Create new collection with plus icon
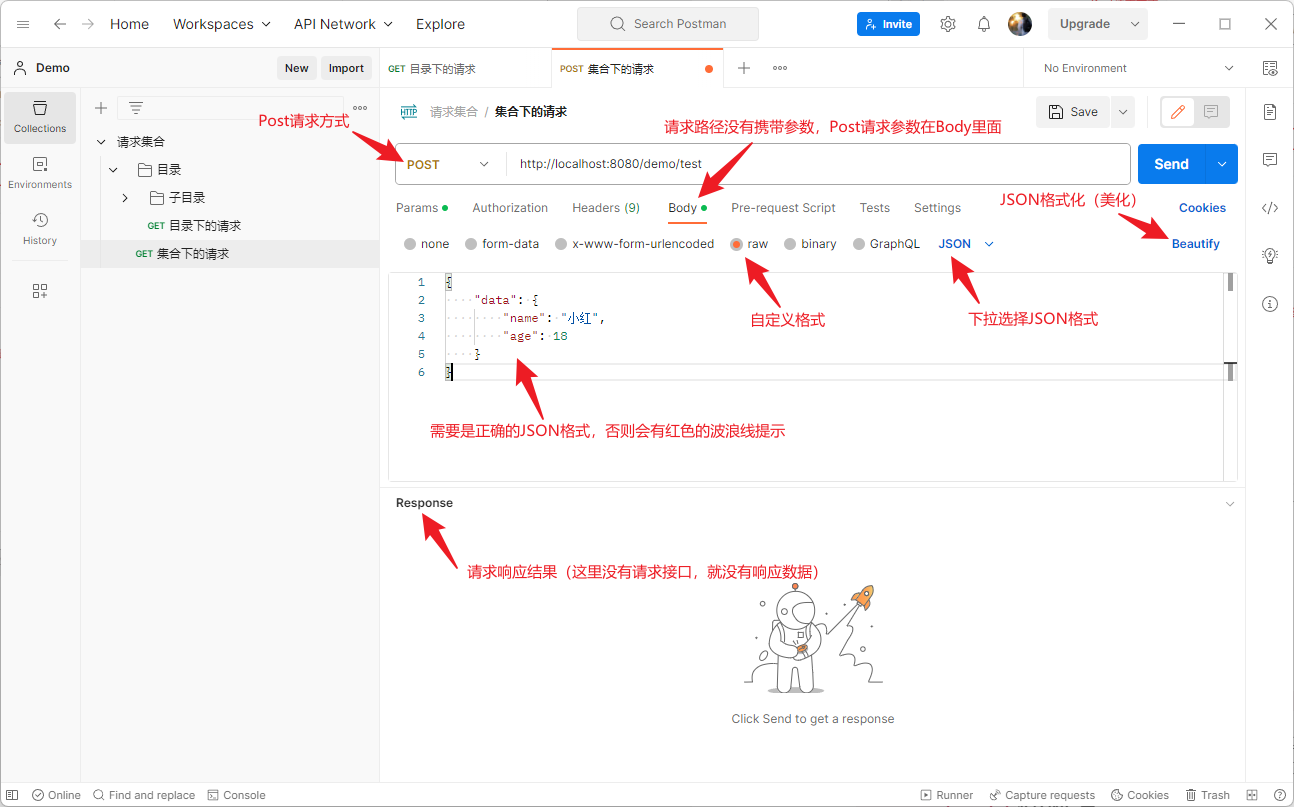This screenshot has width=1294, height=807. click(101, 108)
